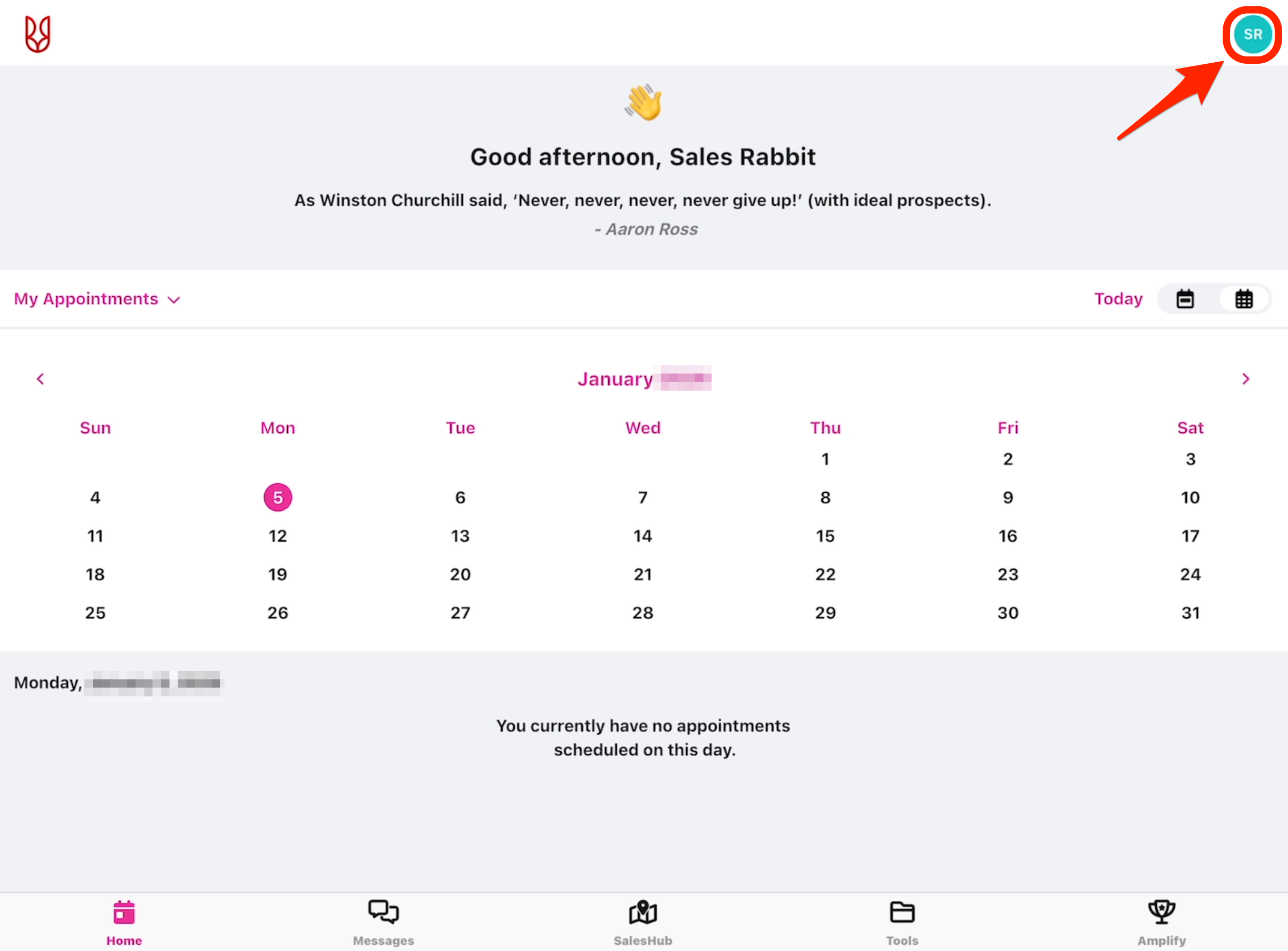Select January 15 on the calendar

pyautogui.click(x=825, y=536)
